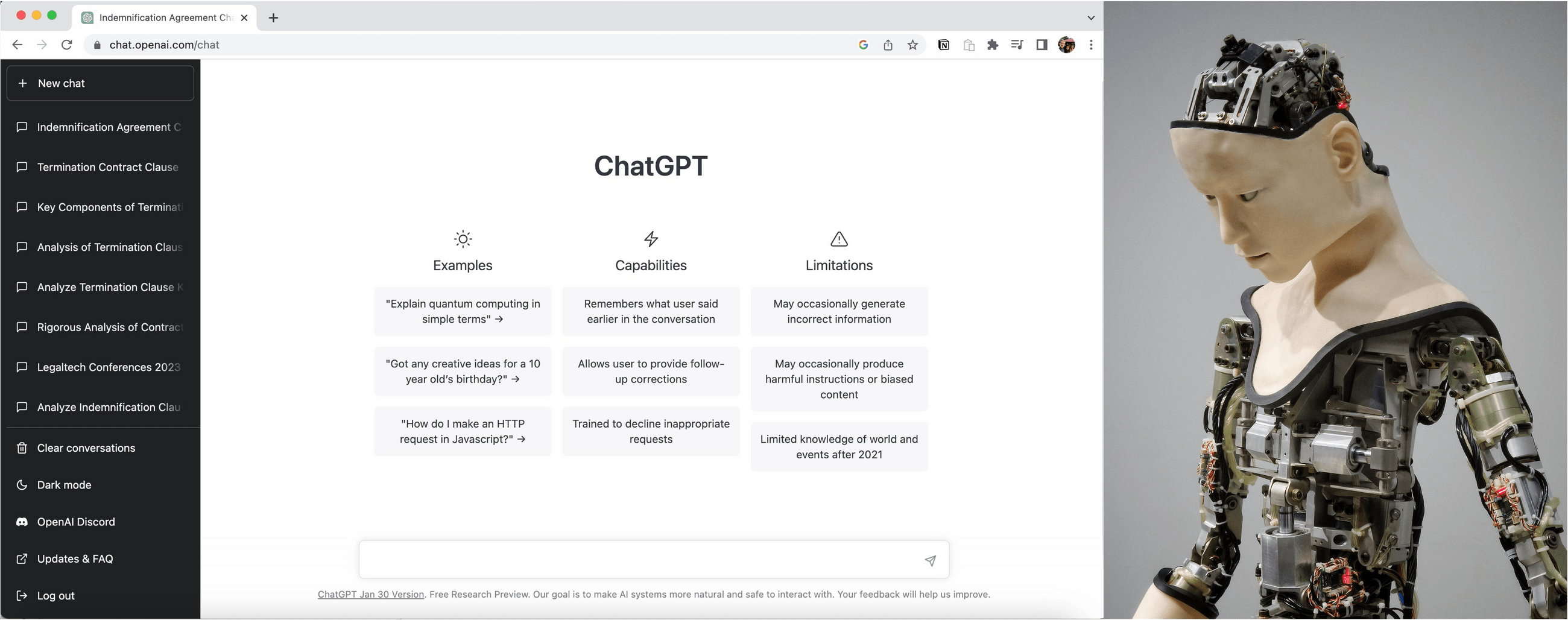This screenshot has width=1568, height=620.
Task: Open the Chrome profile avatar
Action: (1067, 45)
